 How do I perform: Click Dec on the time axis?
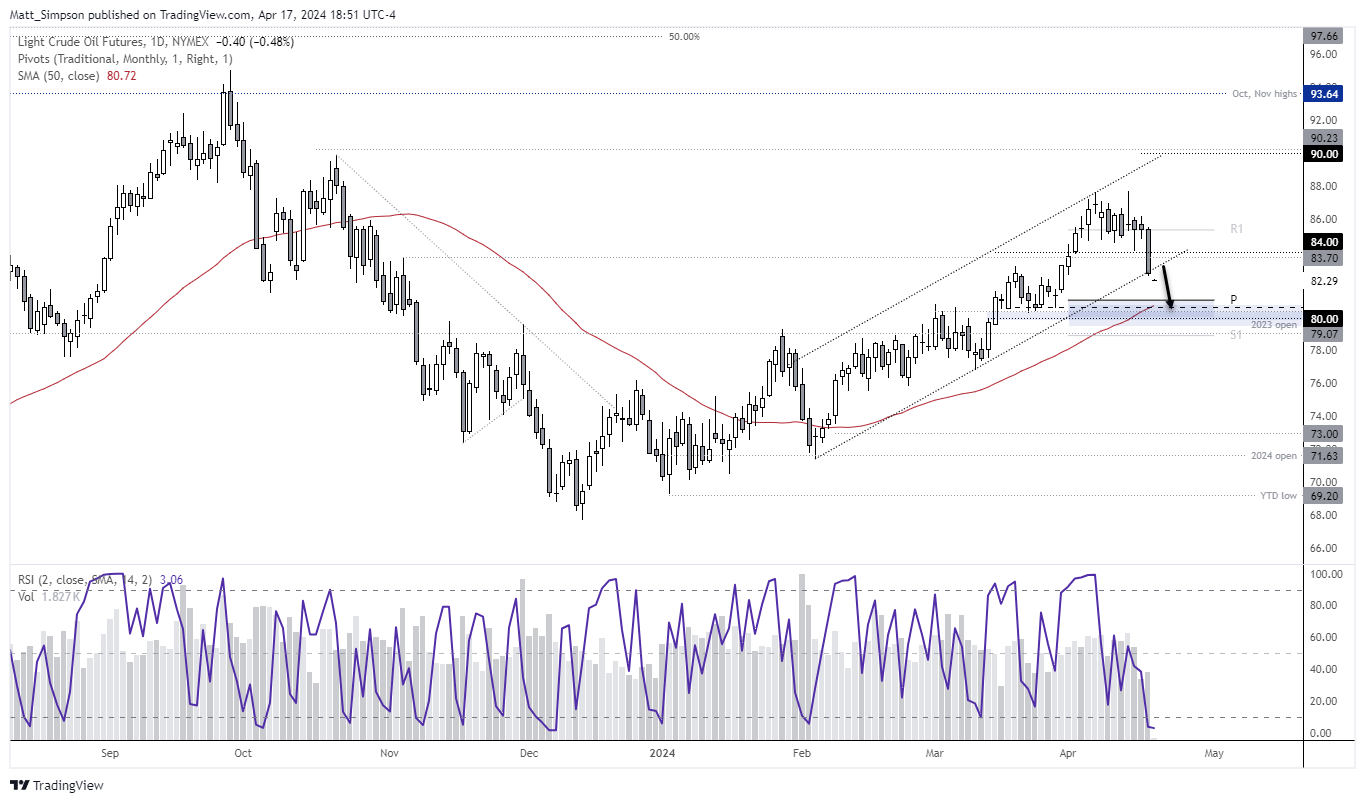(x=529, y=752)
